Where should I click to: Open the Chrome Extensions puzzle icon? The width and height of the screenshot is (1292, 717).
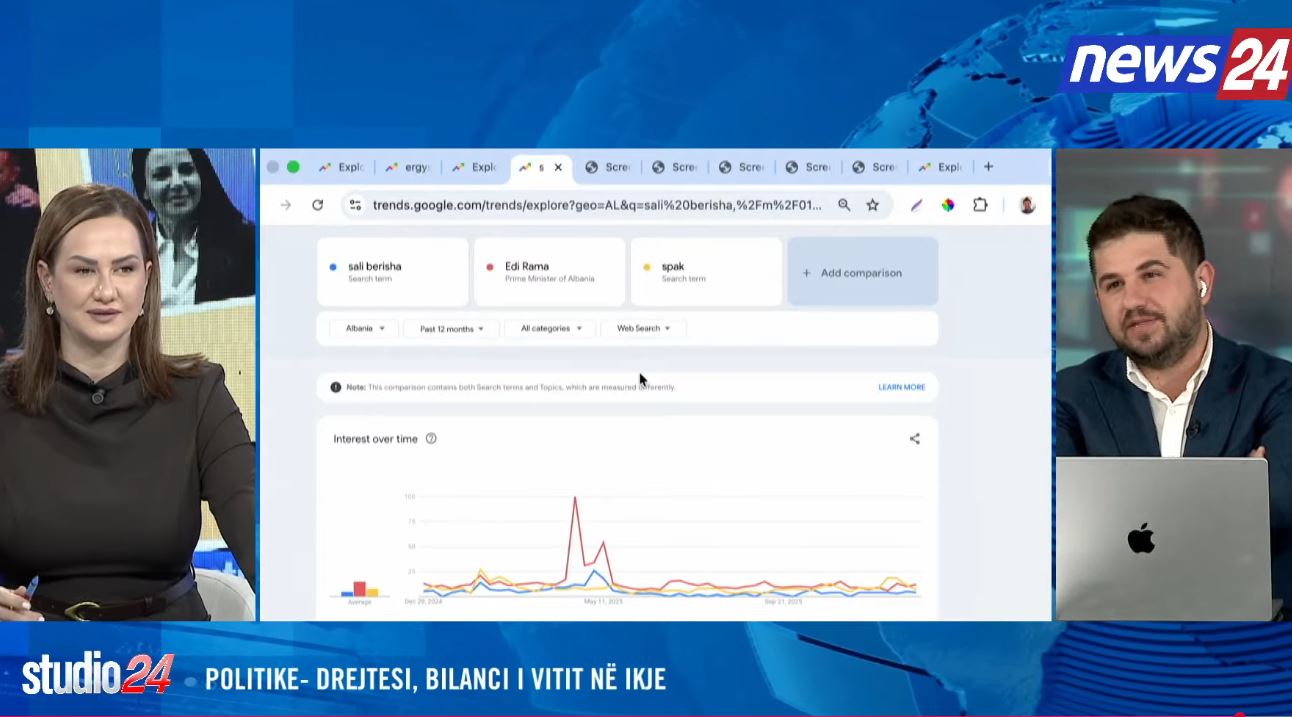tap(980, 204)
